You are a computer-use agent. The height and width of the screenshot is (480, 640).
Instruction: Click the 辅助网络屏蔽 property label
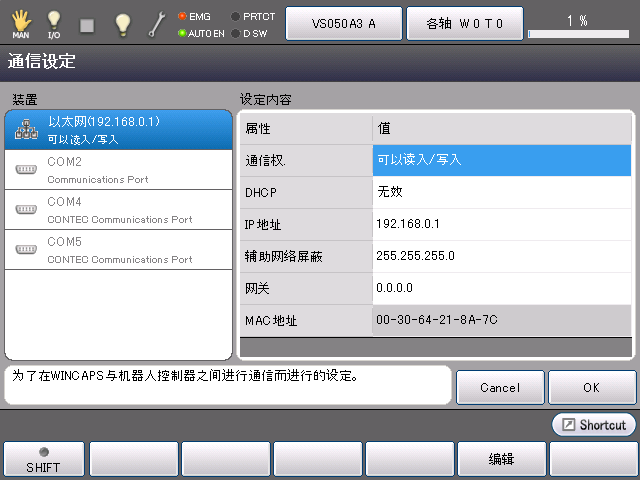[x=306, y=256]
